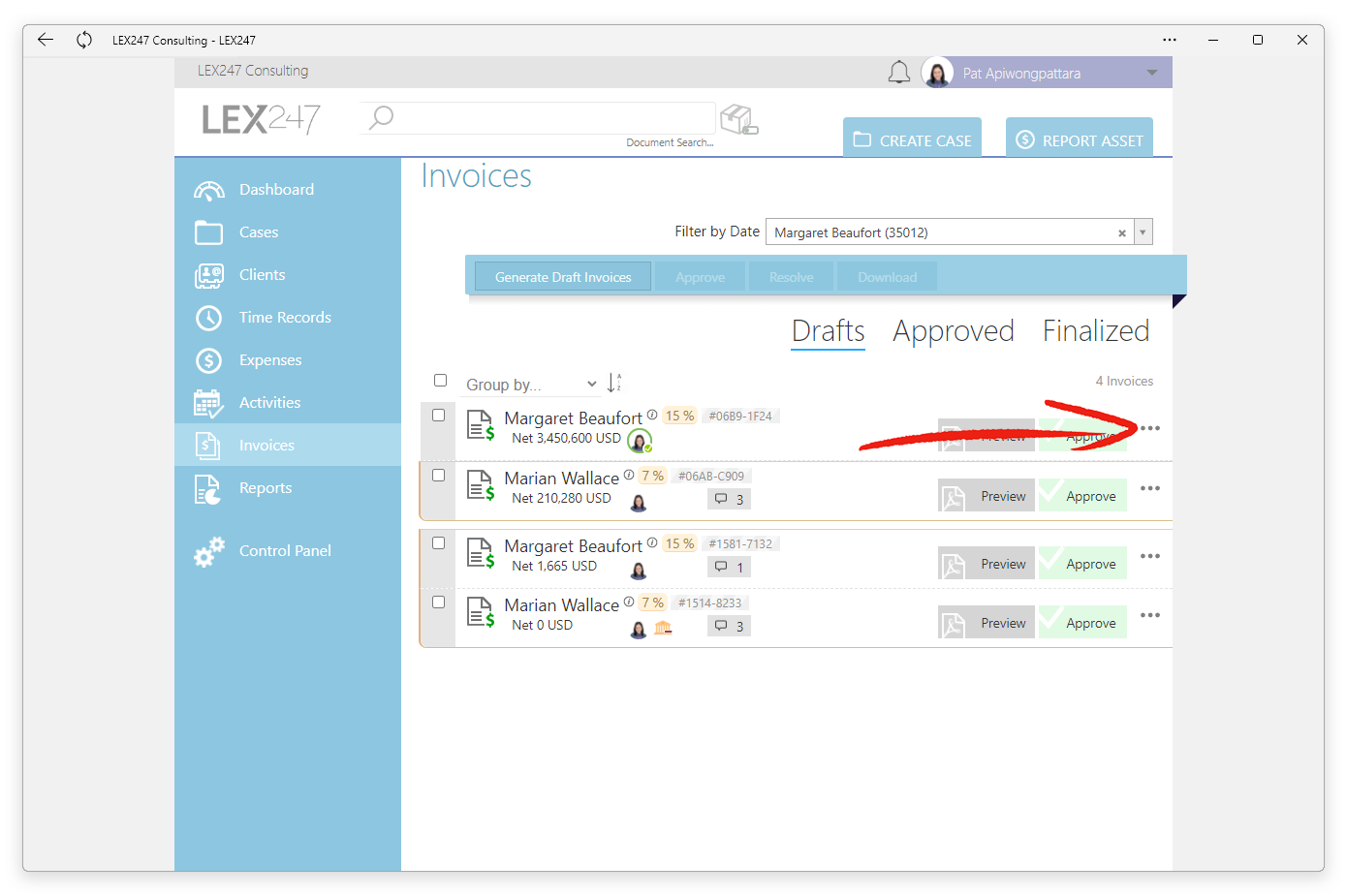Open more options for invoice #06B9-1F24
Screen dimensions: 1347x896
(x=1150, y=428)
